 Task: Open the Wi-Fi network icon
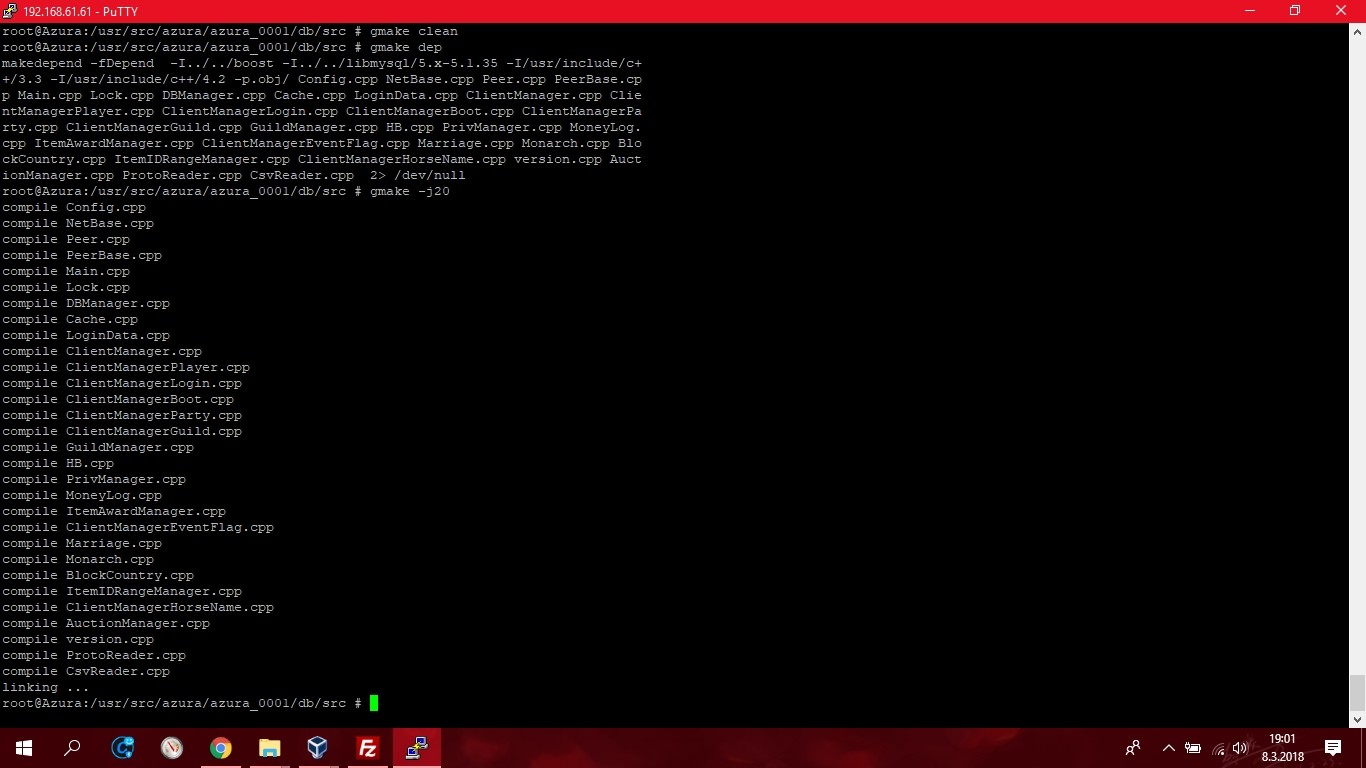coord(1218,748)
